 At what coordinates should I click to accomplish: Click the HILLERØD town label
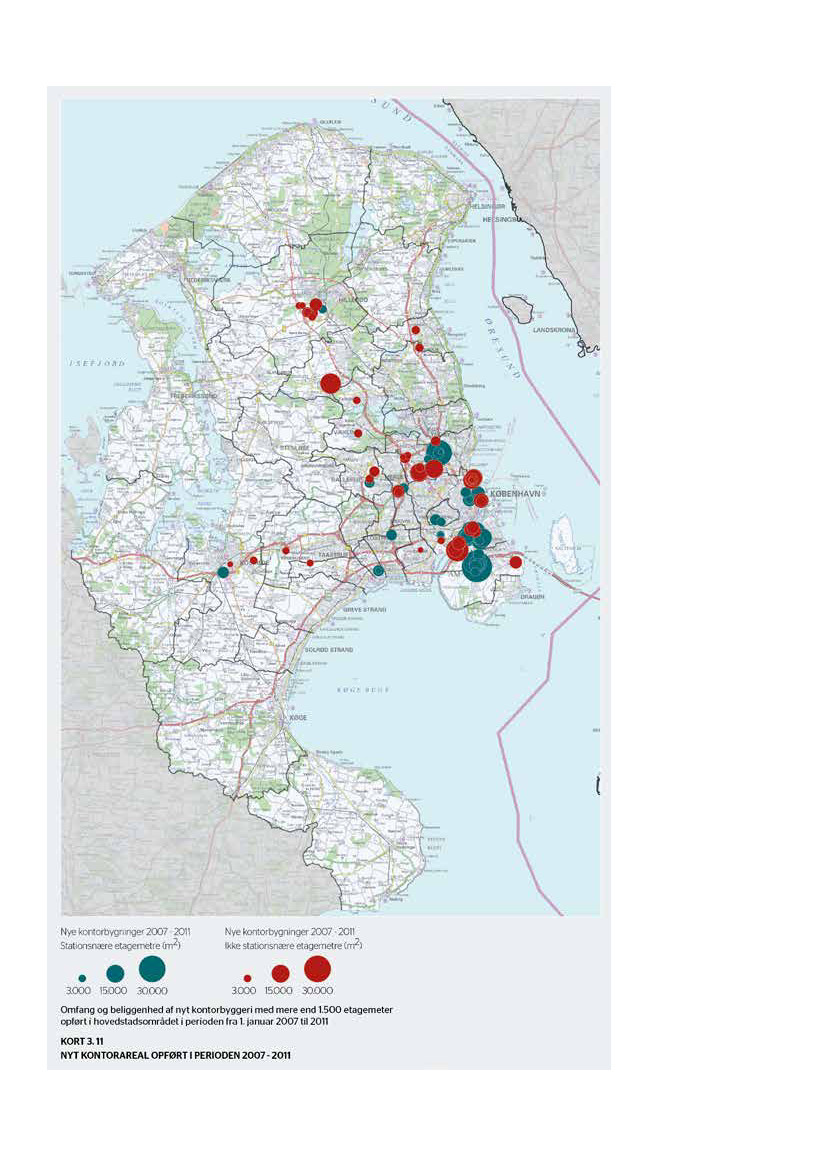[x=353, y=299]
